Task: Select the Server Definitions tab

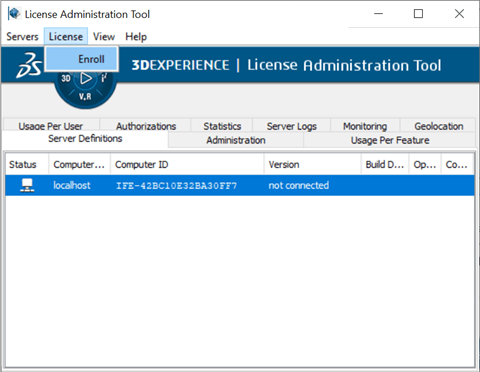Action: [x=85, y=139]
